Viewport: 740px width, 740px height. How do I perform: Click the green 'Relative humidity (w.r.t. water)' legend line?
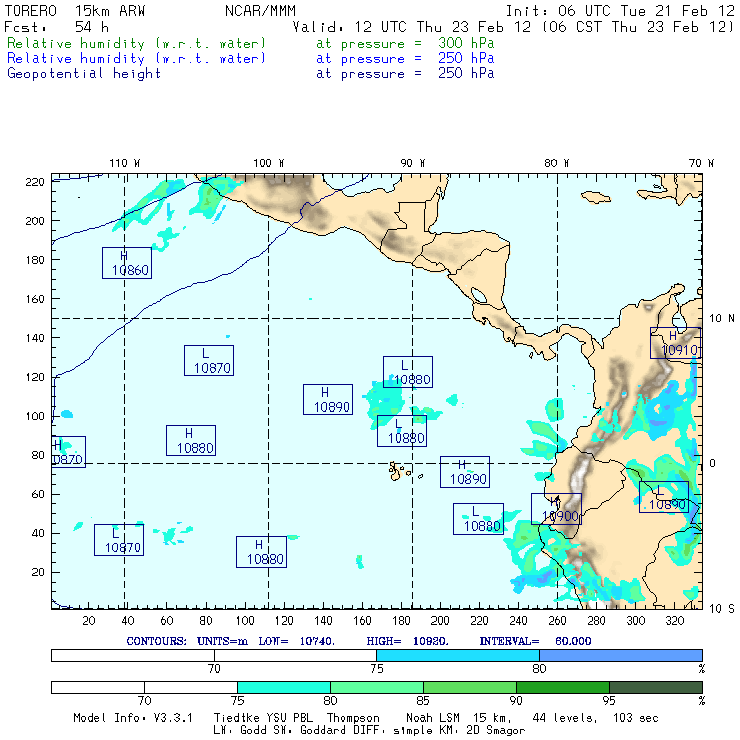point(136,43)
